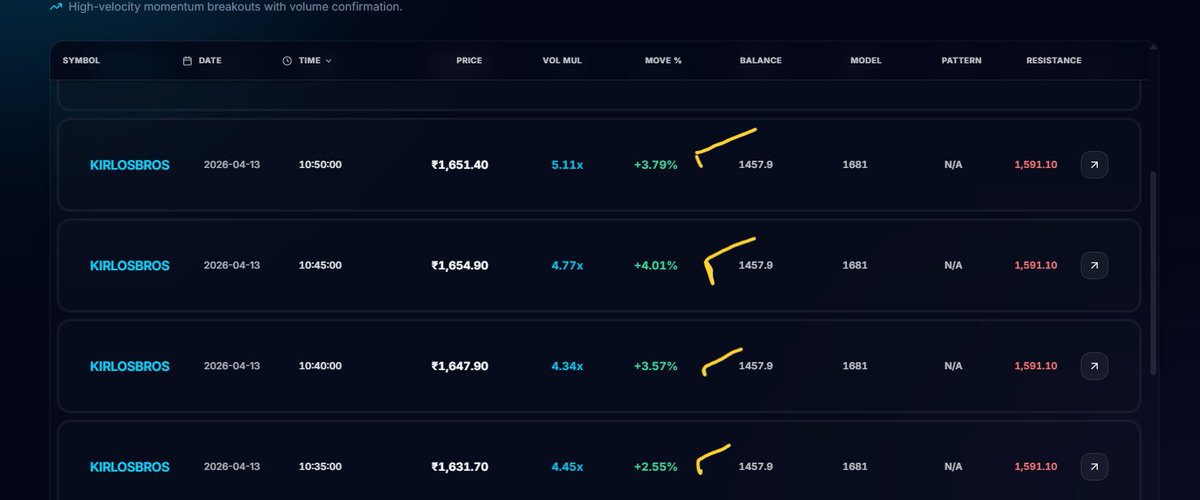This screenshot has height=500, width=1200.
Task: Open KIRLOSBROS symbol link in 10:50:00 row
Action: pos(130,165)
